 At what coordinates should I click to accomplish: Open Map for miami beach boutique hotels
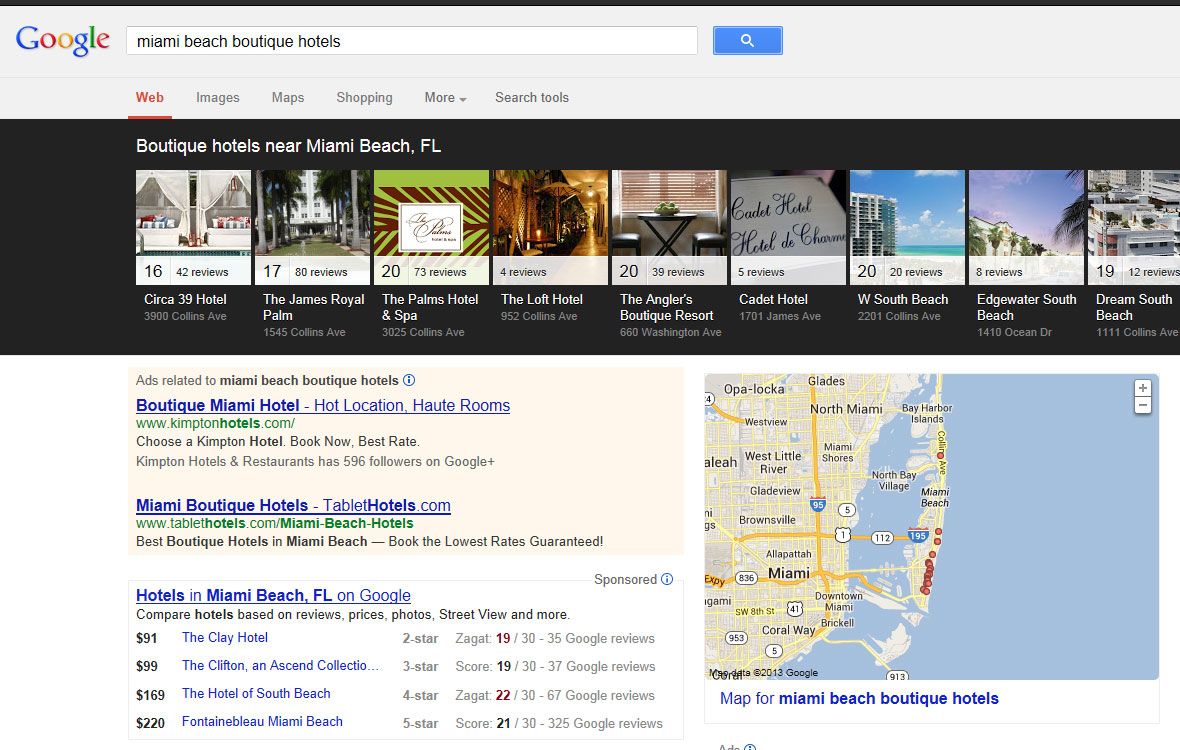tap(858, 698)
